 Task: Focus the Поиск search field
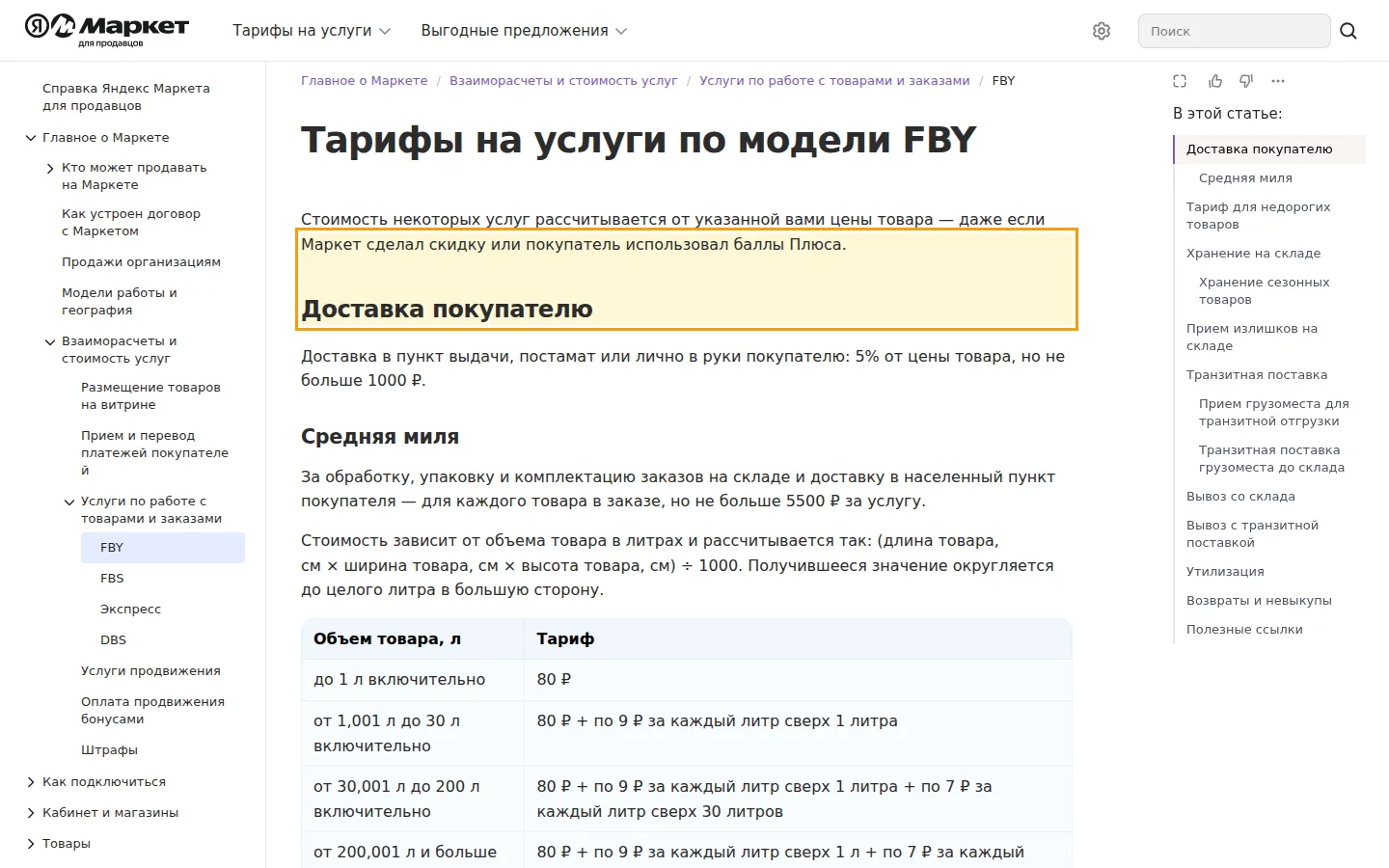[x=1234, y=31]
